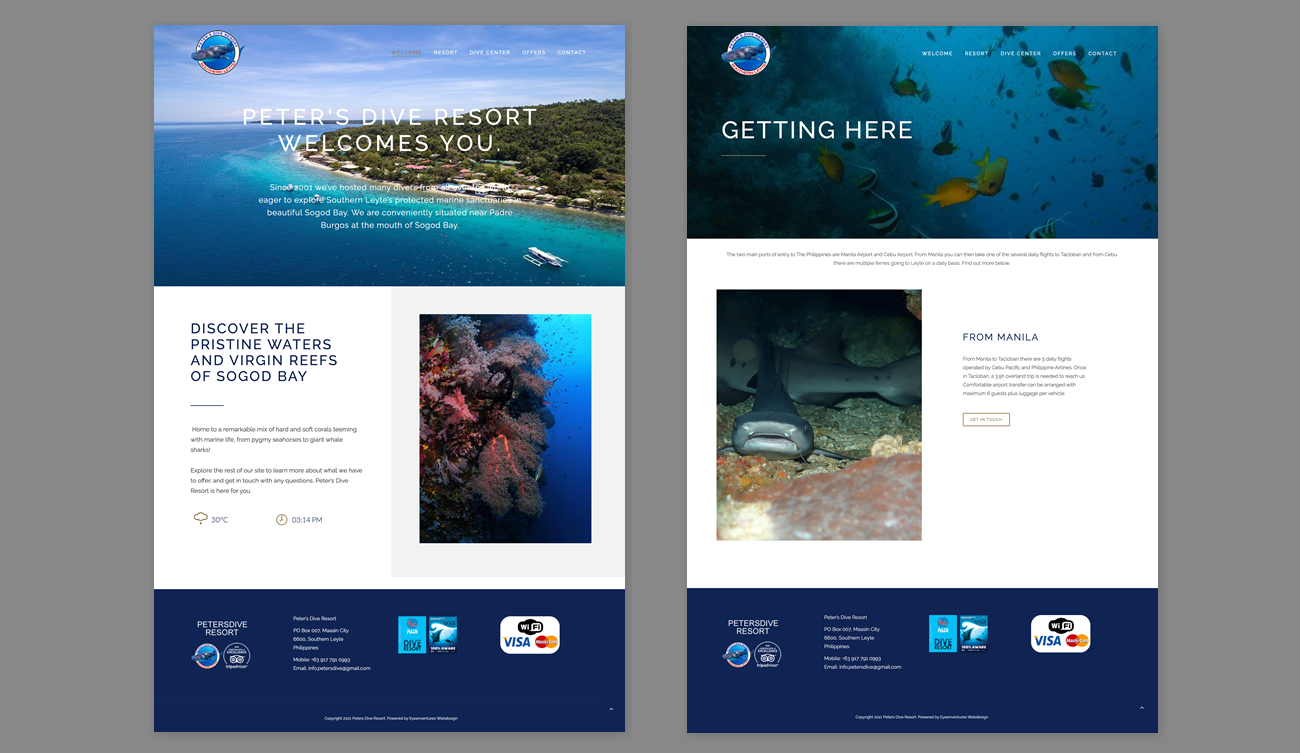The height and width of the screenshot is (753, 1300).
Task: Select Offers in the Welcome page navigation
Action: pyautogui.click(x=534, y=53)
